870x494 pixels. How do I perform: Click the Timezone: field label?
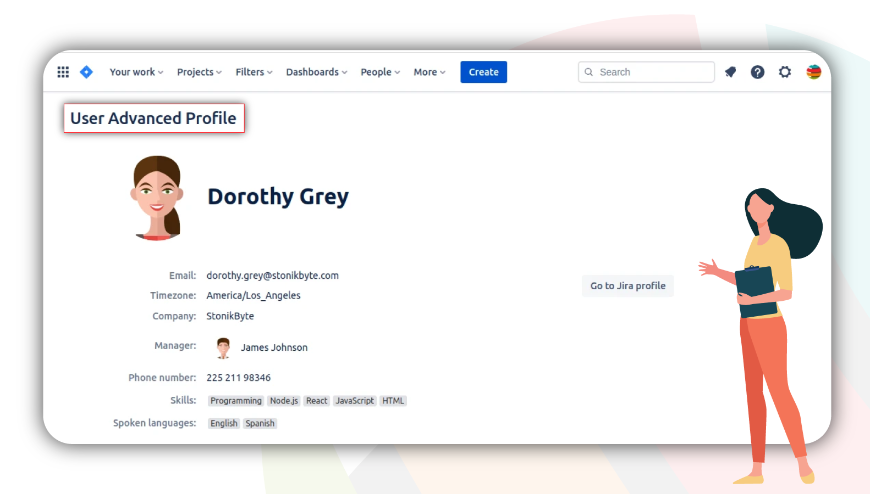click(x=173, y=295)
